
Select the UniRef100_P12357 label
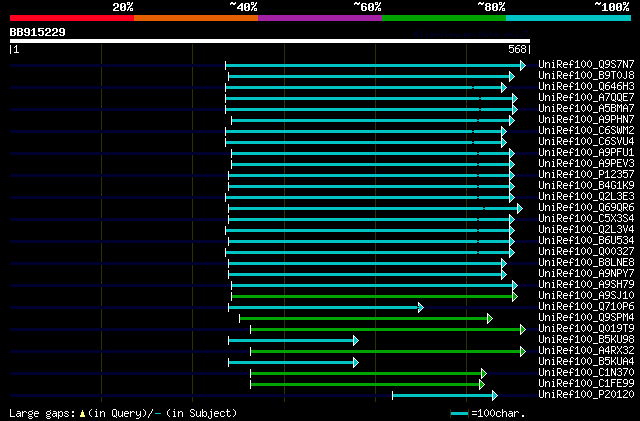click(586, 174)
